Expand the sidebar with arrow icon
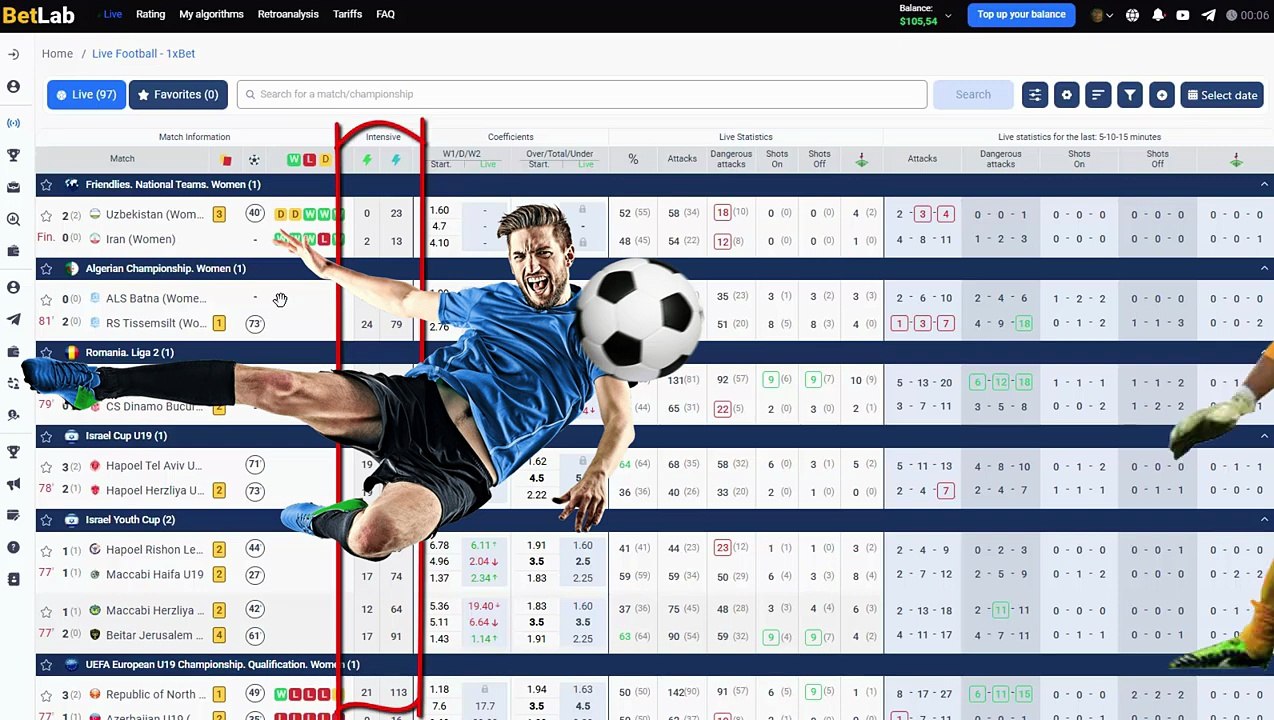This screenshot has height=720, width=1274. (13, 54)
